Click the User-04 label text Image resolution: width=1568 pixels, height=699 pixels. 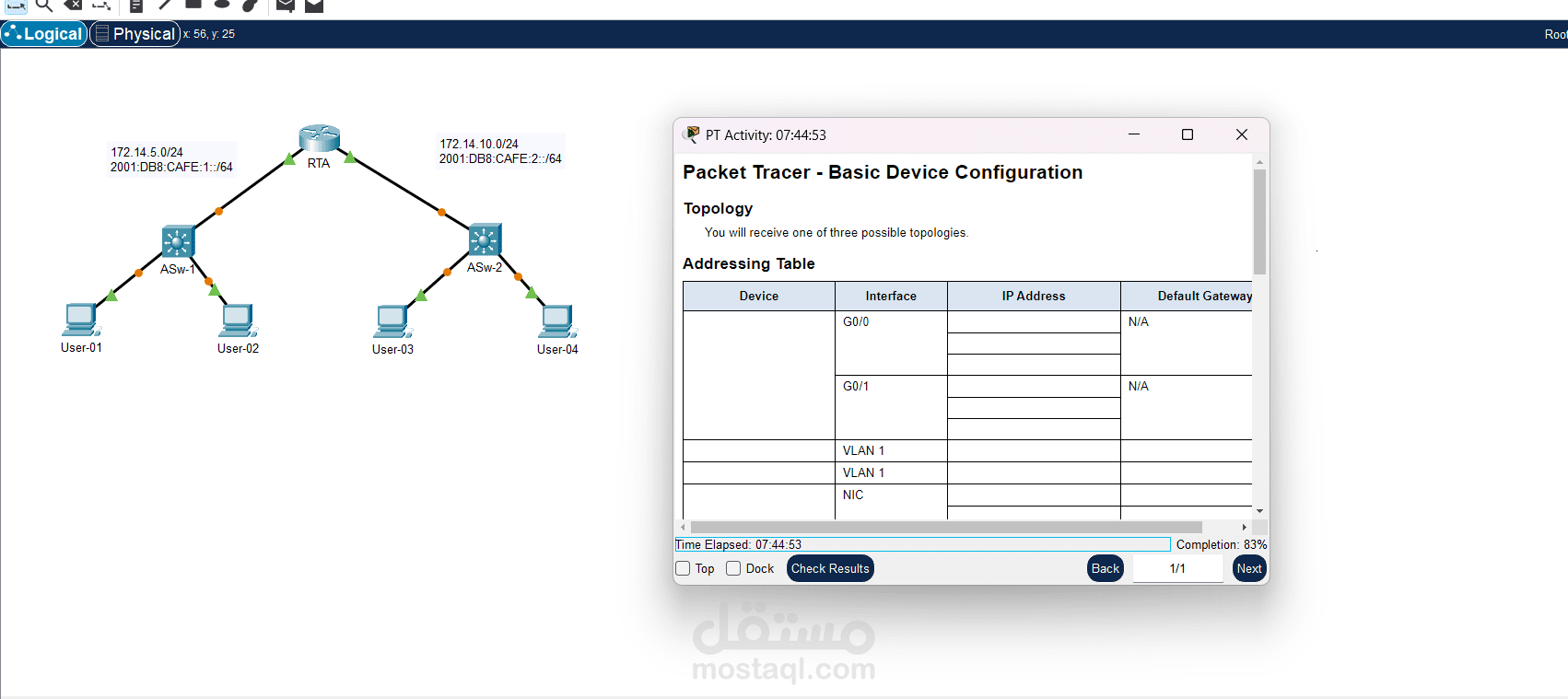[557, 349]
